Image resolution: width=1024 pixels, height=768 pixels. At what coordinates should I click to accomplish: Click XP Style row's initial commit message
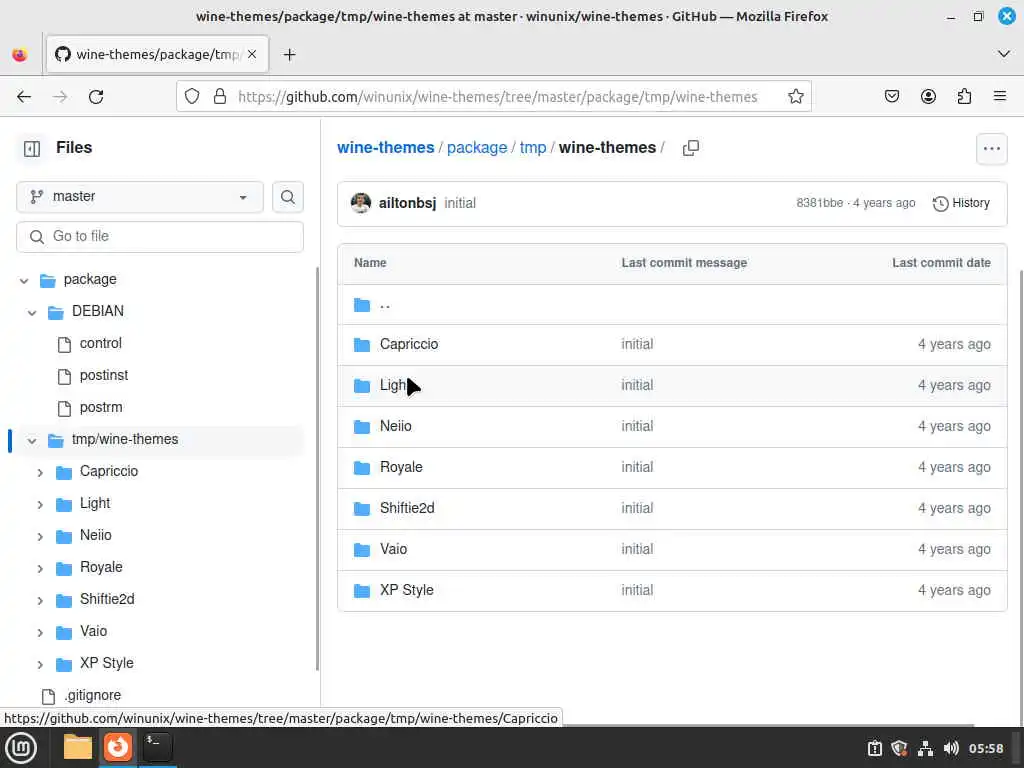pyautogui.click(x=637, y=590)
